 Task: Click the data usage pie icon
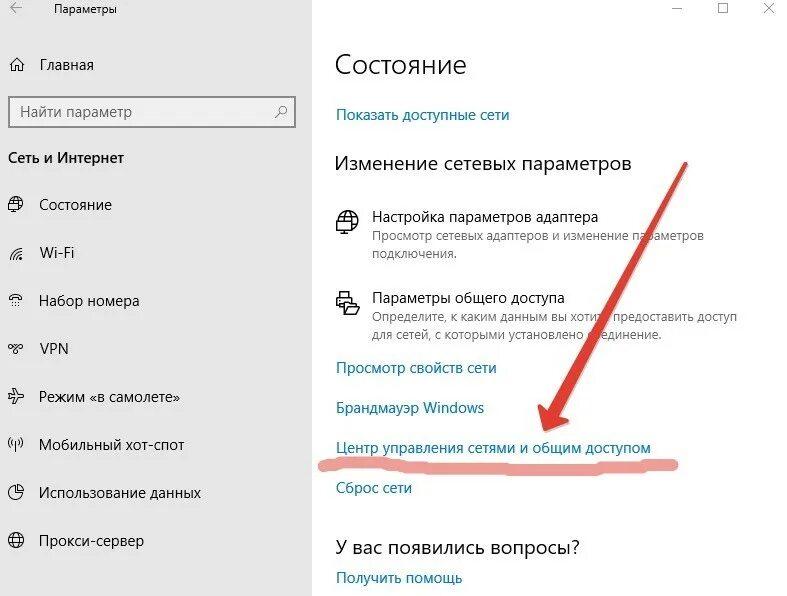[x=16, y=492]
